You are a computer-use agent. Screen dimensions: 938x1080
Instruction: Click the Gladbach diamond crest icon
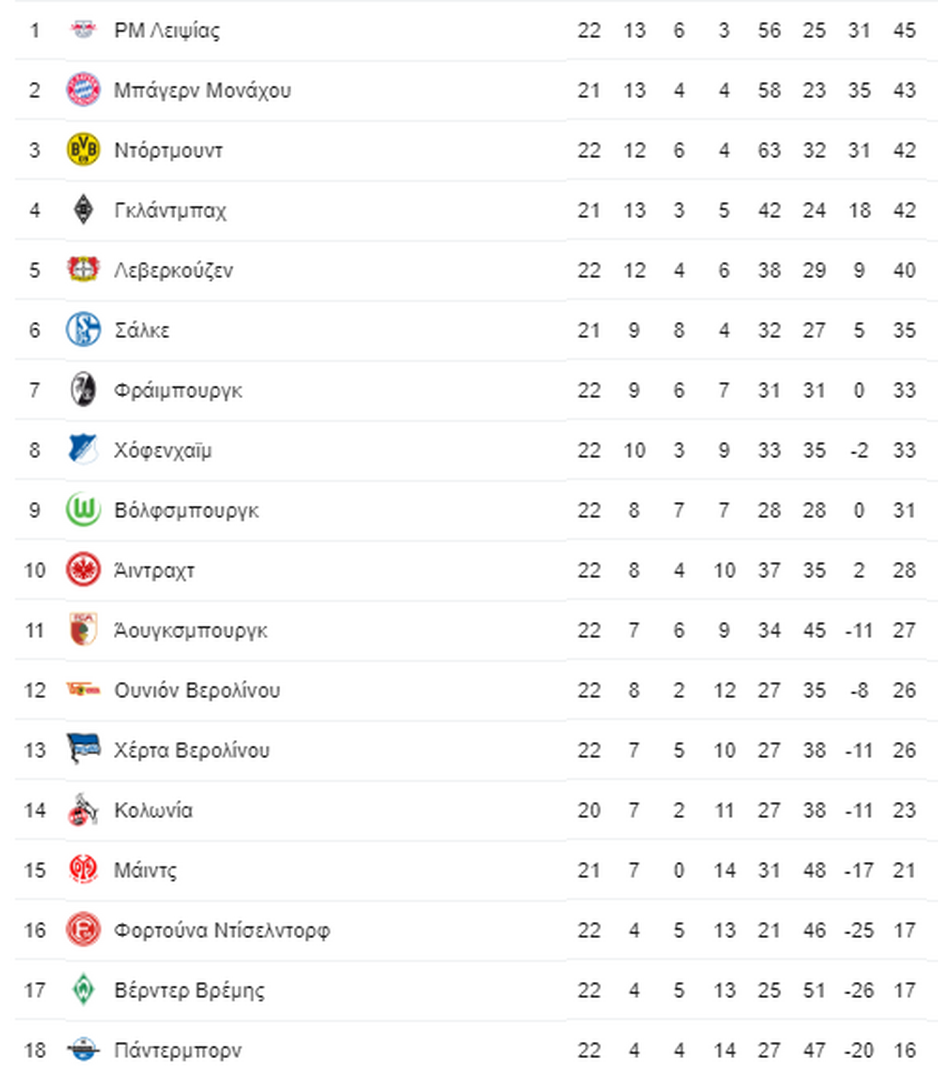[x=83, y=209]
